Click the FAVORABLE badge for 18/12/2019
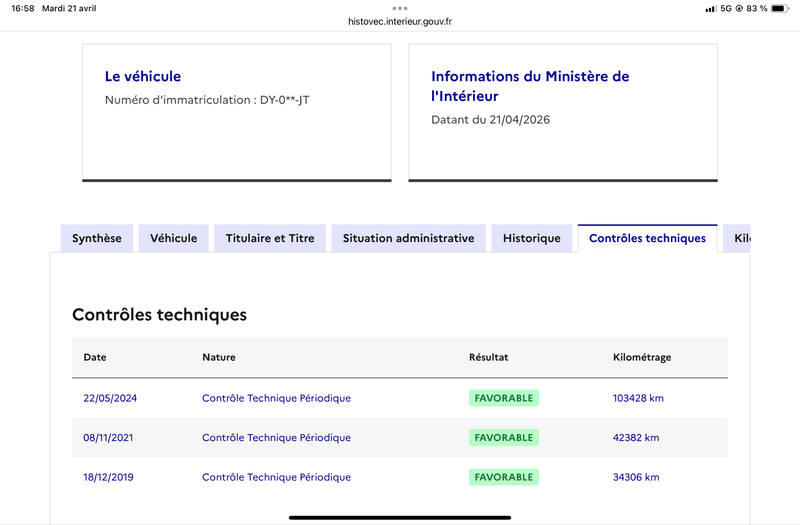 504,477
